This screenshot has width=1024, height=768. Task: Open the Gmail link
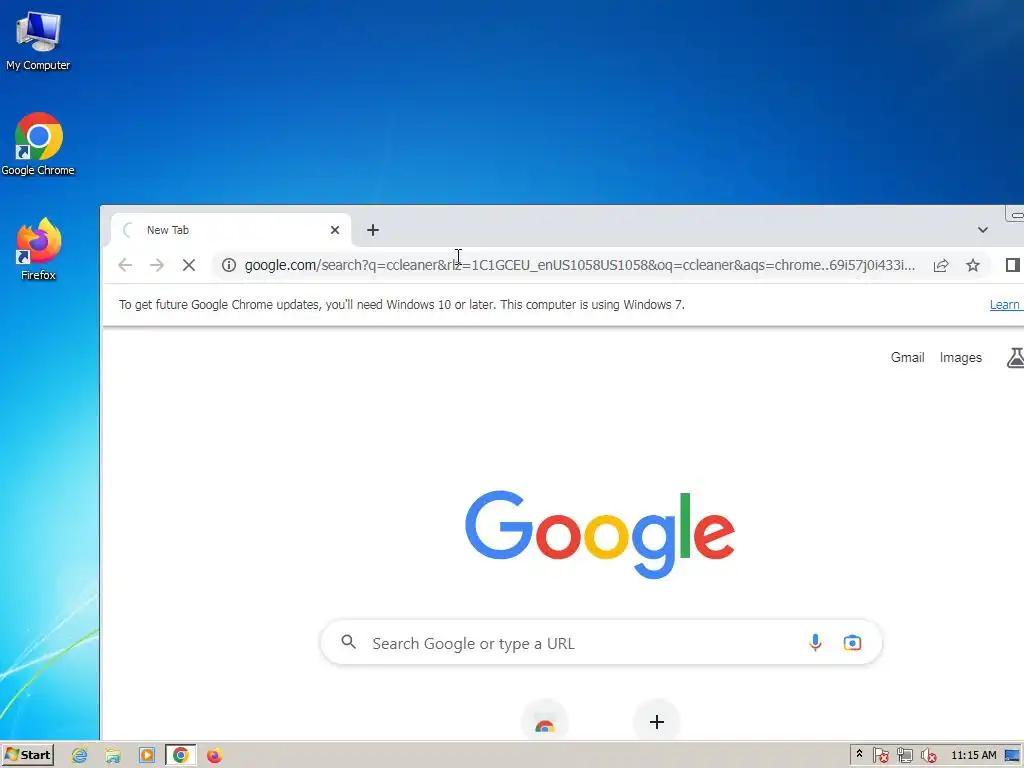(908, 357)
